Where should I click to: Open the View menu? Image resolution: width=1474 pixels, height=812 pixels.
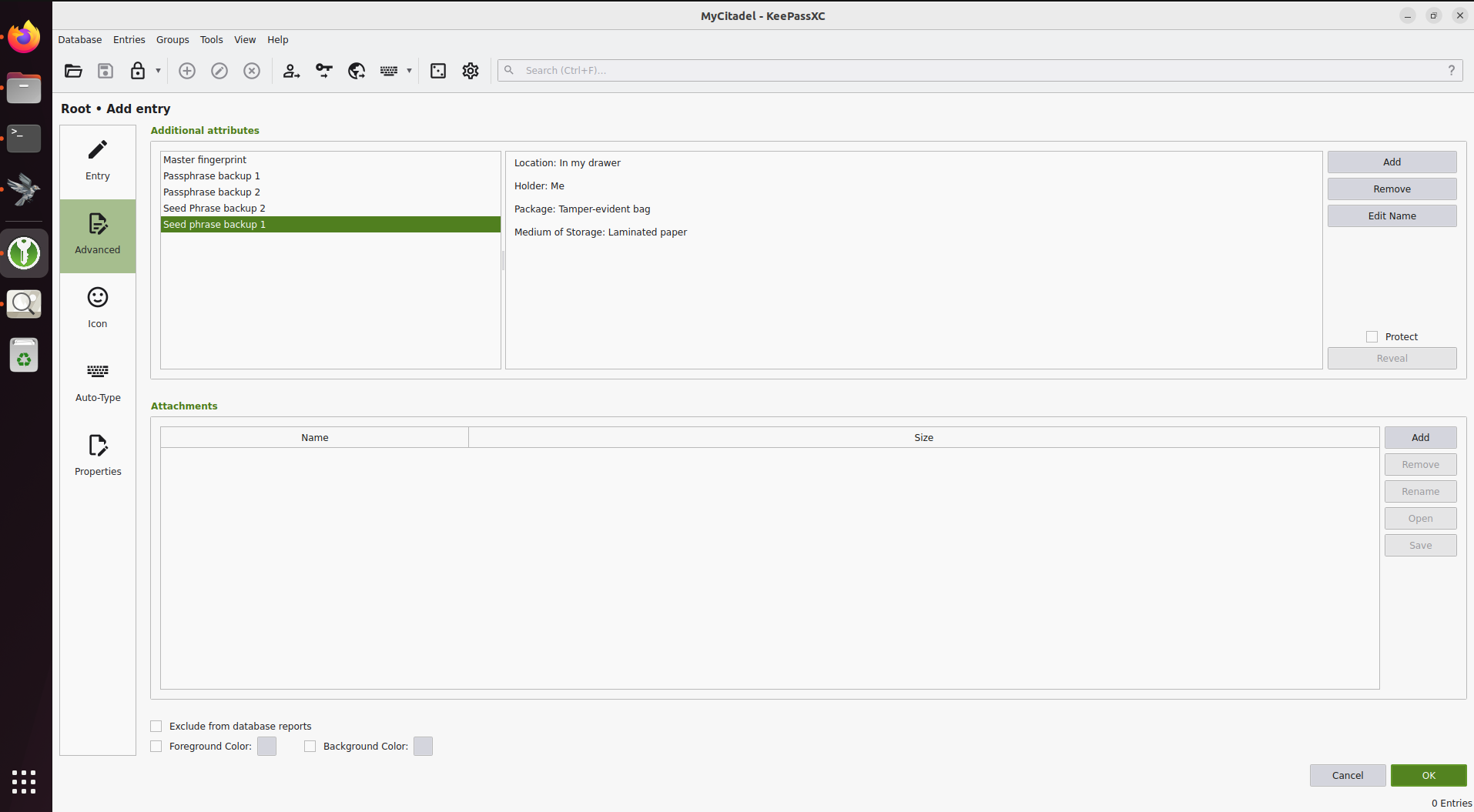coord(245,39)
